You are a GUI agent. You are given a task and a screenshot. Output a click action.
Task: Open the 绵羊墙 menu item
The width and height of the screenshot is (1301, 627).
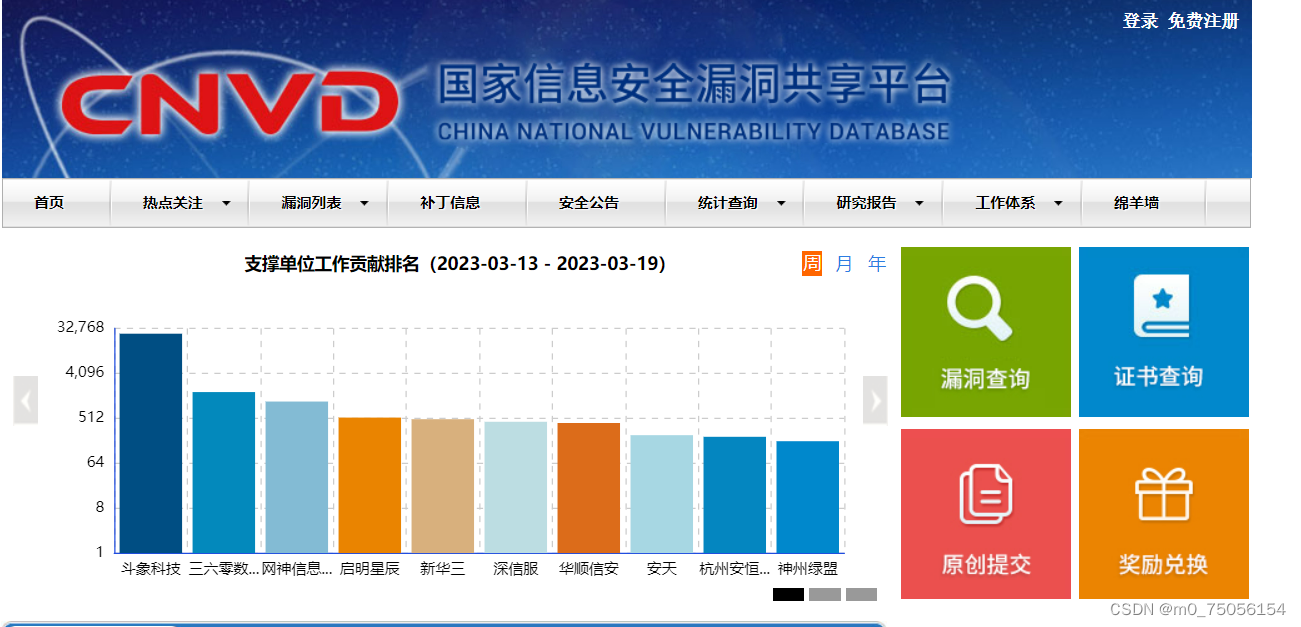pos(1136,203)
